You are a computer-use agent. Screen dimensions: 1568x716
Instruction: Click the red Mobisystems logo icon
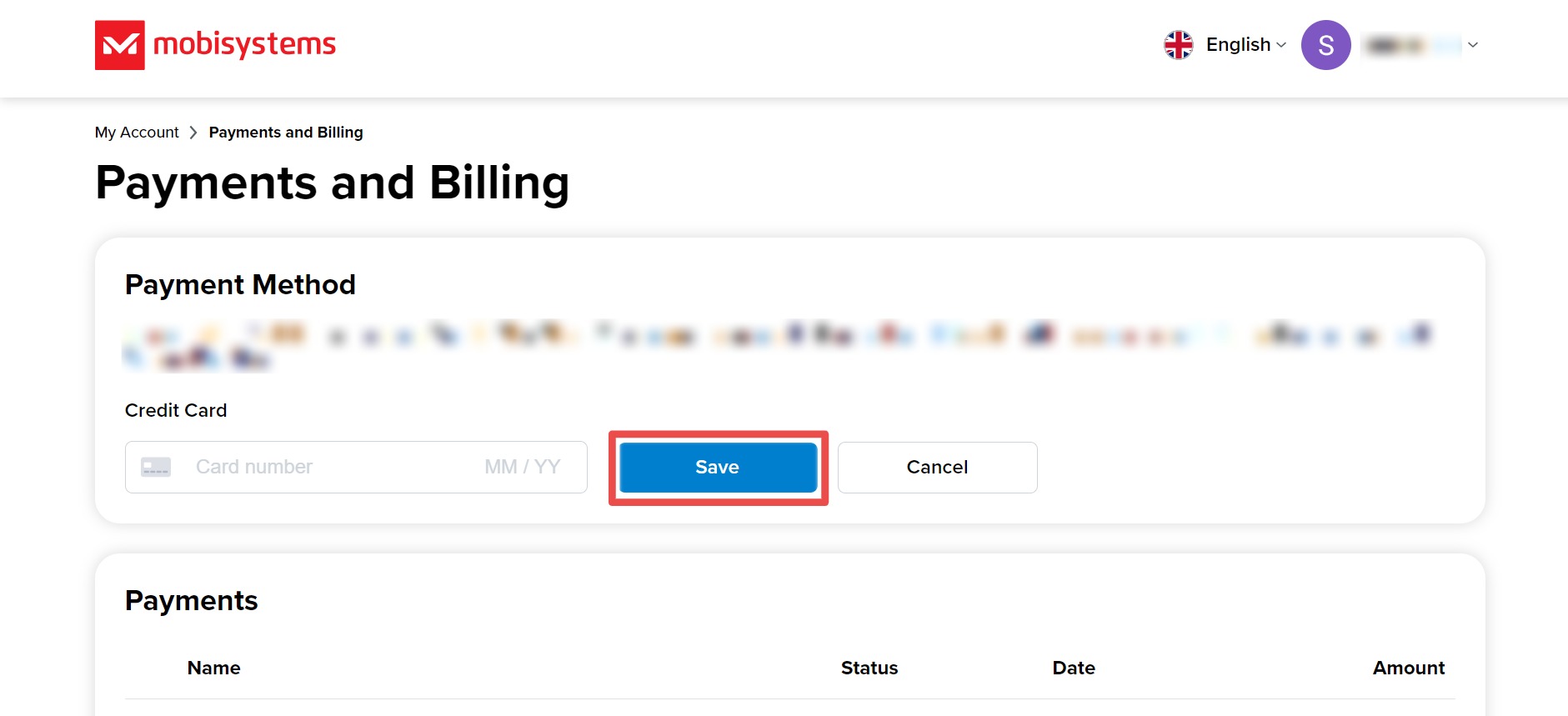point(119,45)
